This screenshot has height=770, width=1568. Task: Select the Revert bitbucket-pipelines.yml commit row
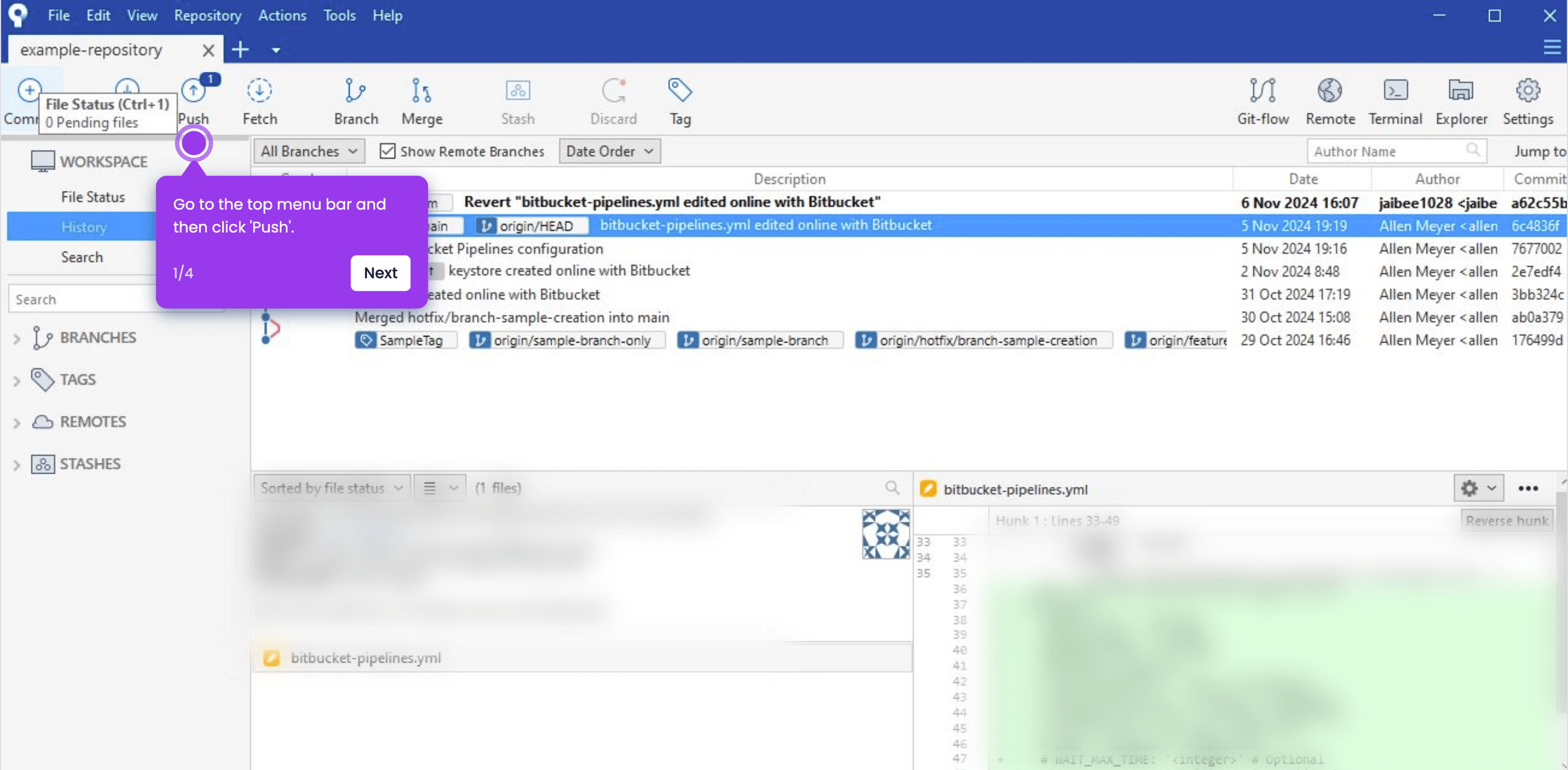click(x=908, y=202)
